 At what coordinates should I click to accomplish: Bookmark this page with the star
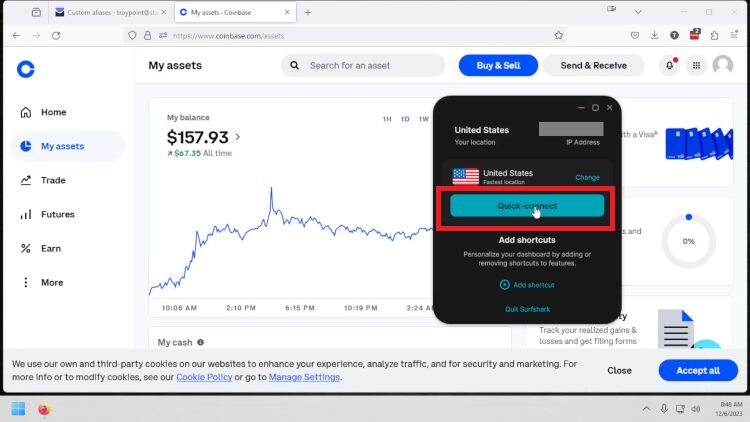point(558,35)
